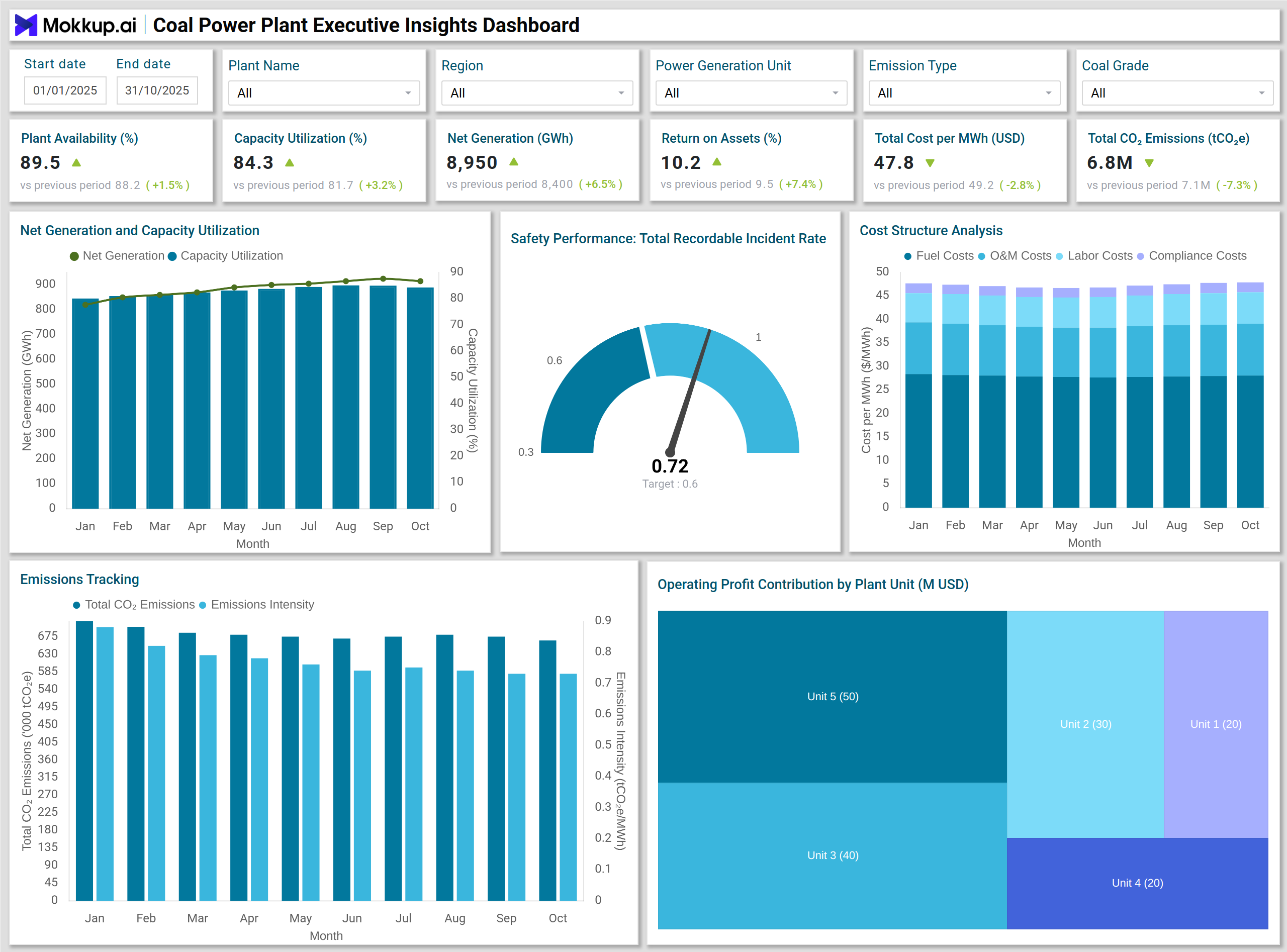This screenshot has width=1287, height=952.
Task: Click the 0.72 gauge value
Action: pyautogui.click(x=670, y=466)
